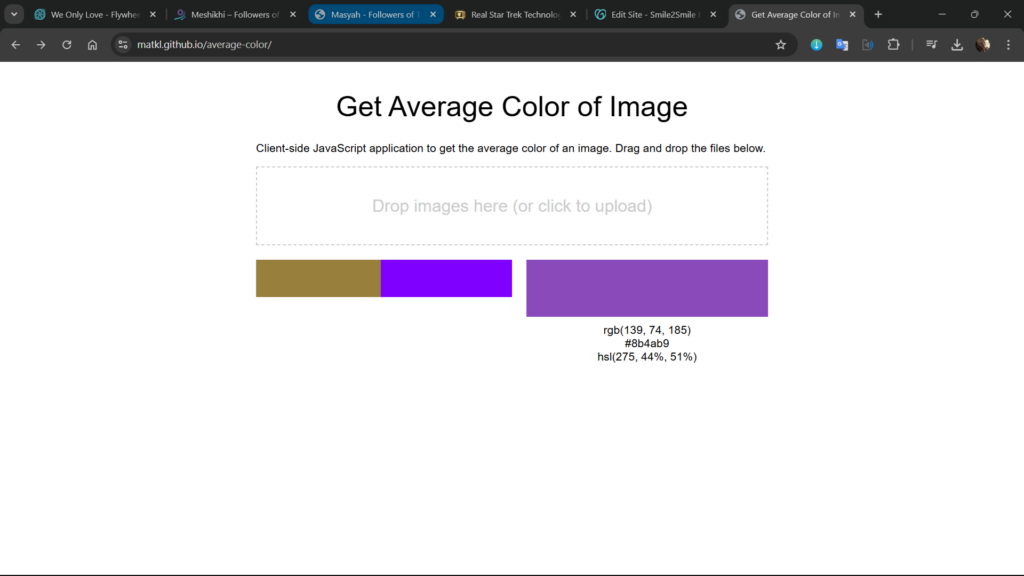Open the Chrome three-dot menu
Screen dimensions: 1024x576
1008,45
